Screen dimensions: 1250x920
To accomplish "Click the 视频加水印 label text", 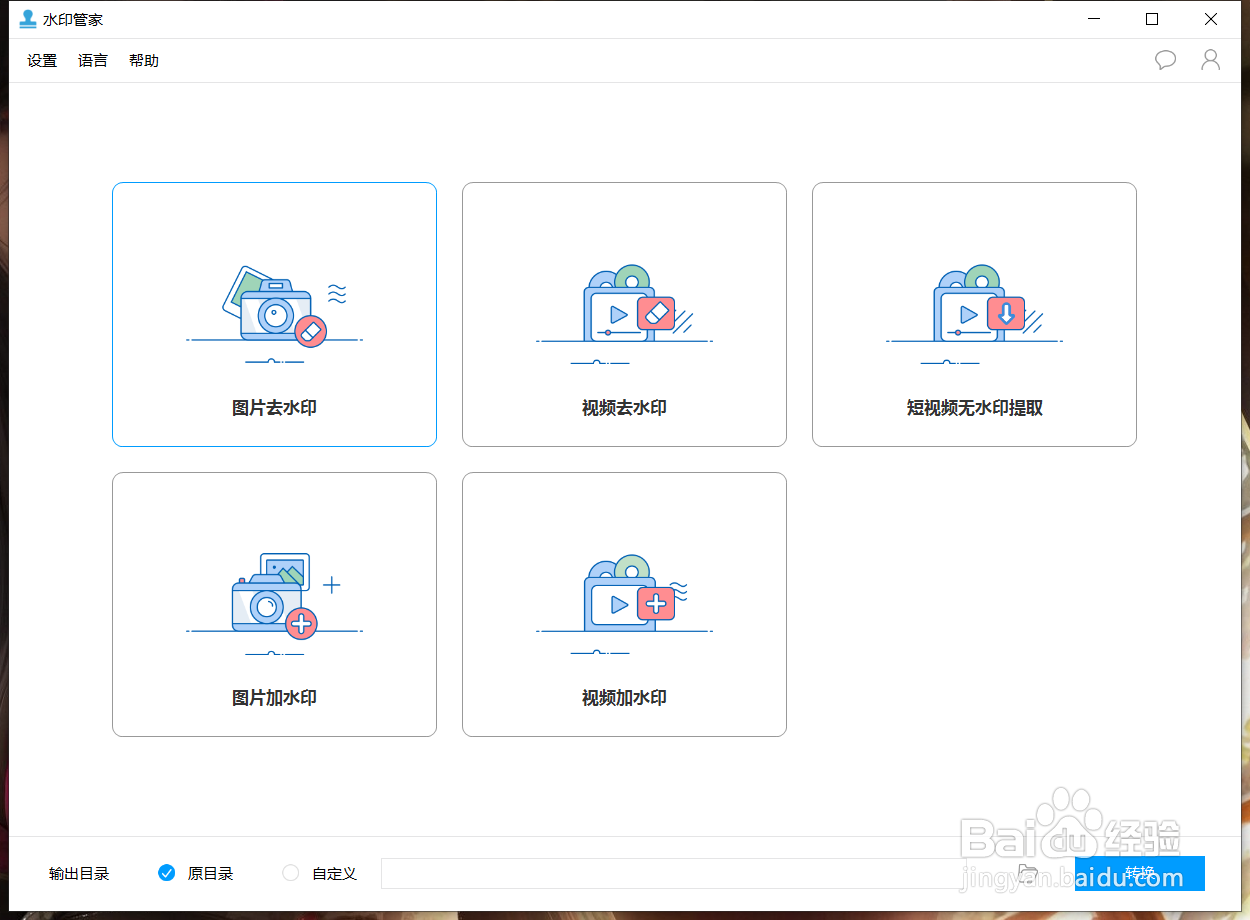I will [x=624, y=697].
